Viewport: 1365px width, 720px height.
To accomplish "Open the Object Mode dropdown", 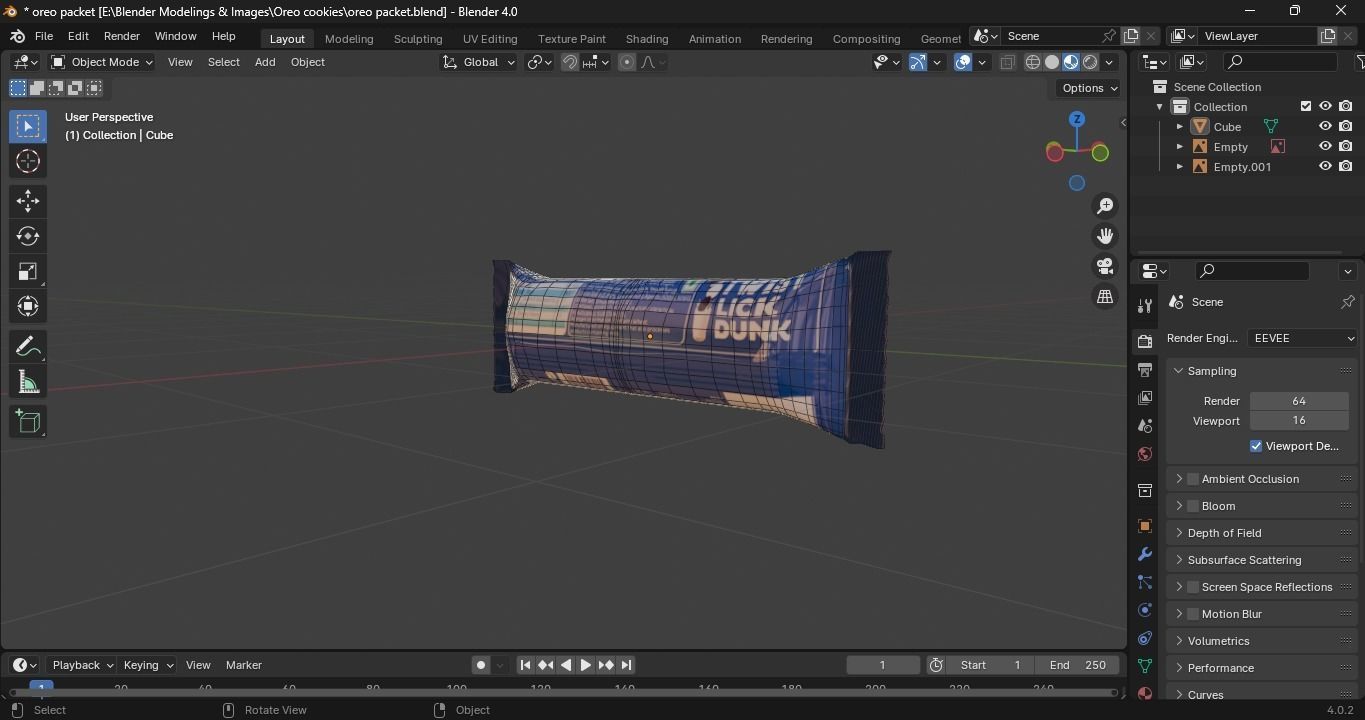I will click(x=102, y=62).
